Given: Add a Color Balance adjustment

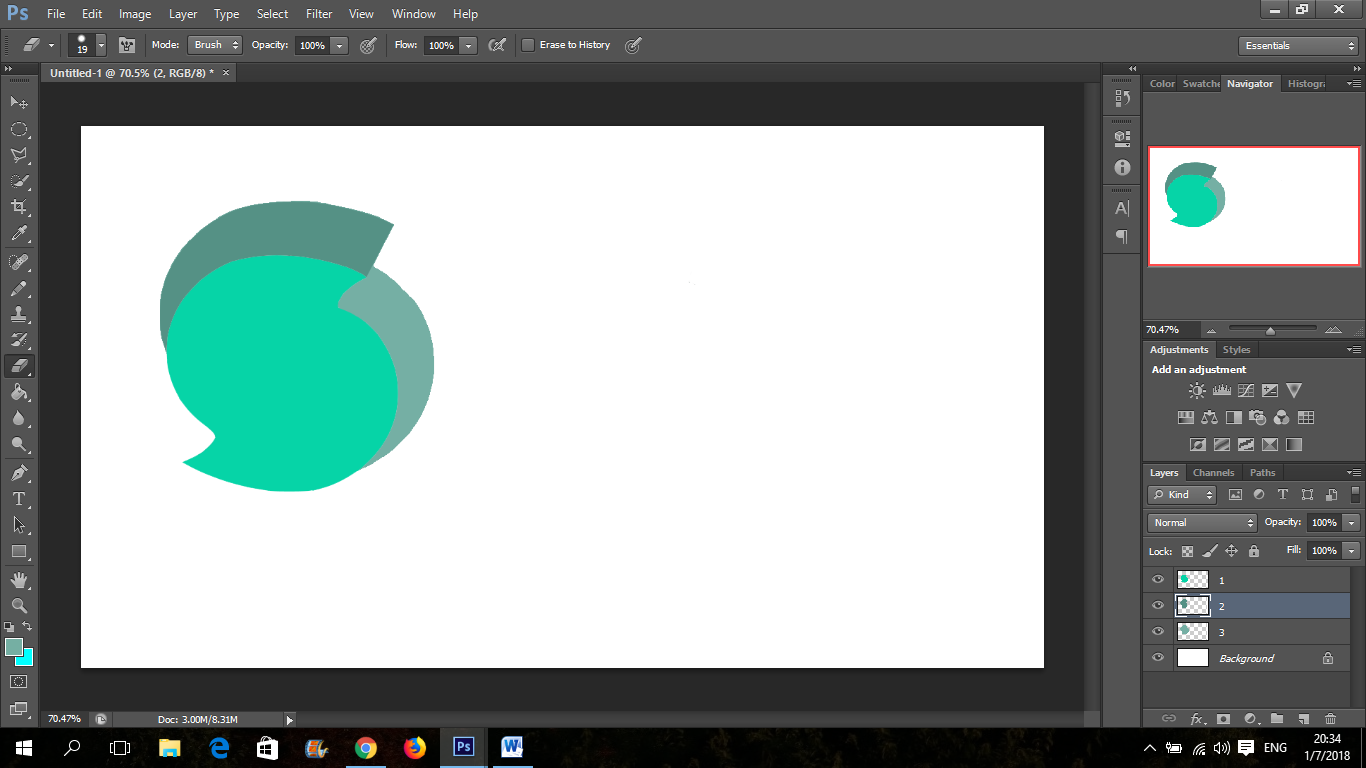Looking at the screenshot, I should pos(1210,418).
